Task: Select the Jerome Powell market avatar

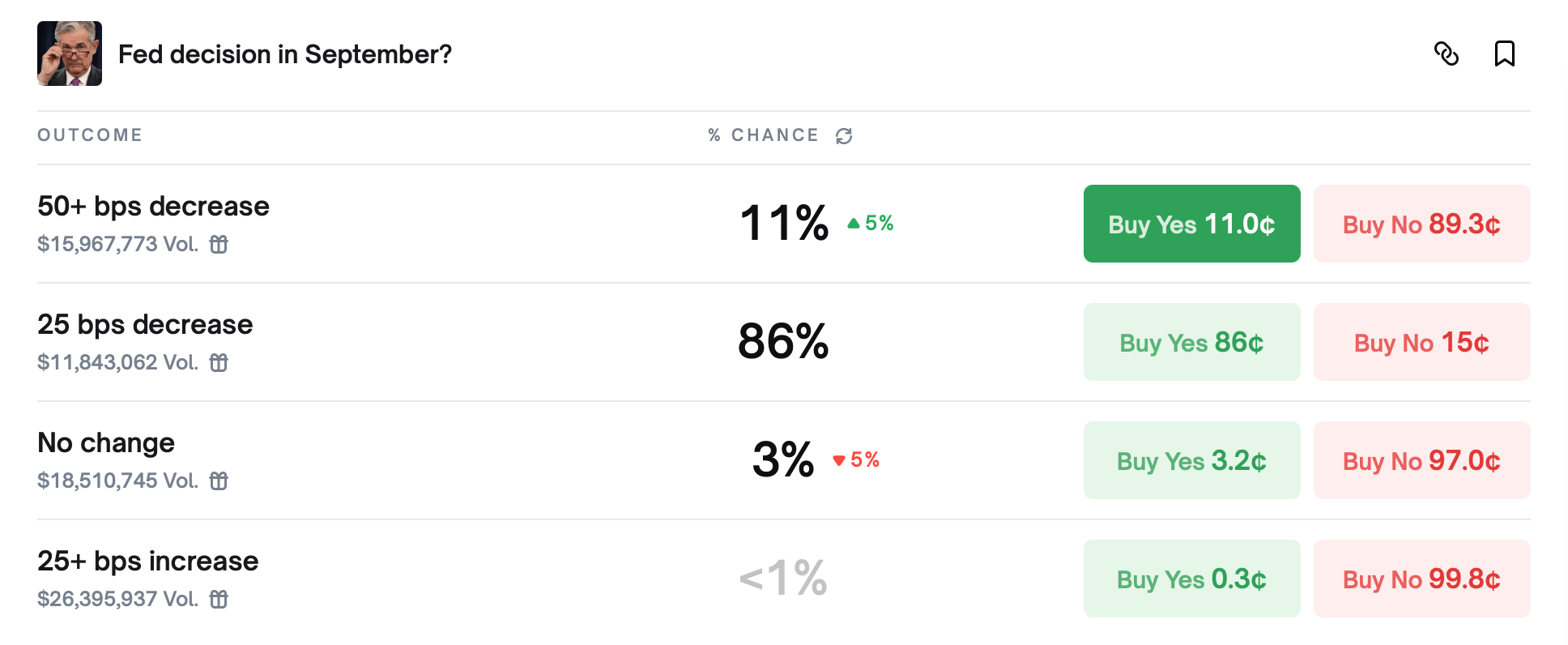Action: [x=70, y=53]
